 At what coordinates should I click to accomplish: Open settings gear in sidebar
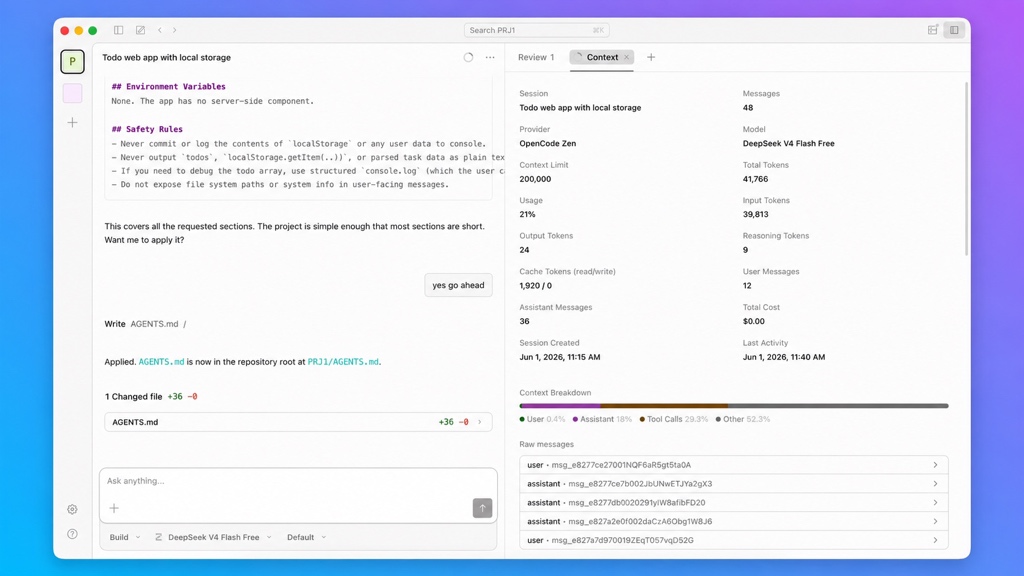72,509
